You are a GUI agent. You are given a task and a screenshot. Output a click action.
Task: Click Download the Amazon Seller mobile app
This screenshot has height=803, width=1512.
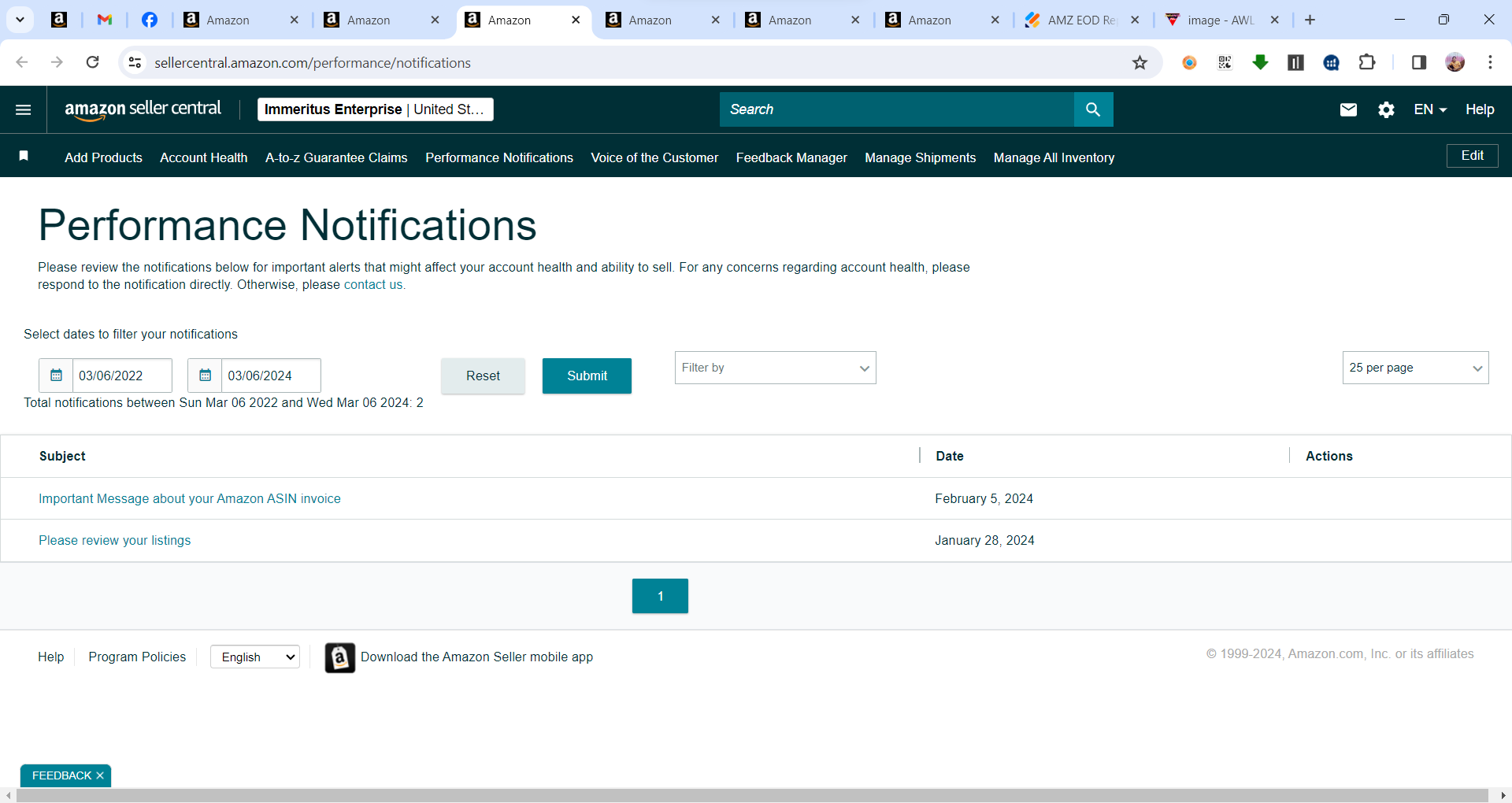[x=476, y=657]
